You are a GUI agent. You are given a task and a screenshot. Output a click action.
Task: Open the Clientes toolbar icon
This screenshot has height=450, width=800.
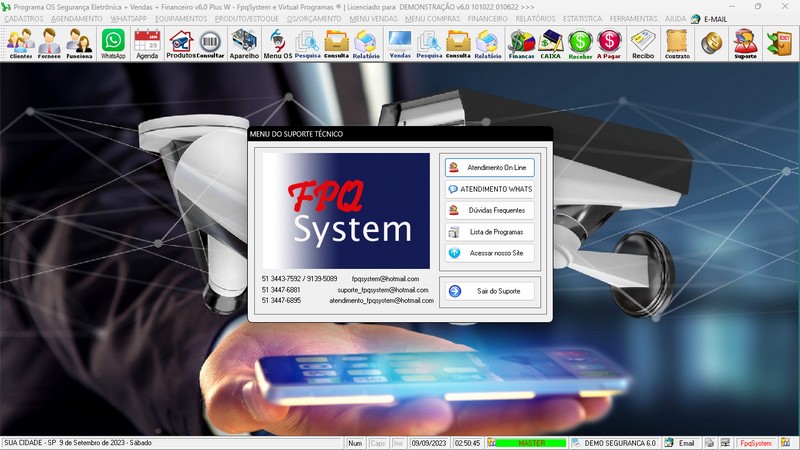click(20, 44)
